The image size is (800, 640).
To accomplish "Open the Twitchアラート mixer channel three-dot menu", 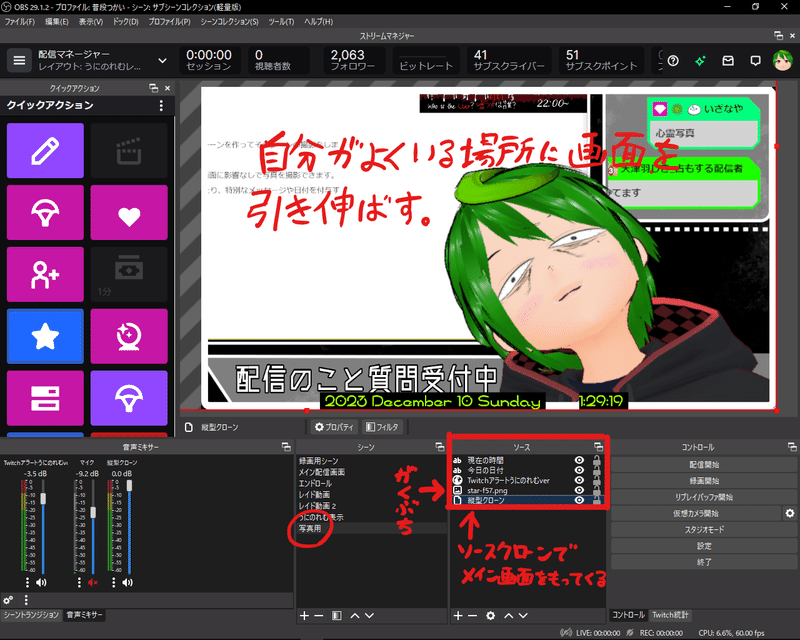I will coord(27,582).
